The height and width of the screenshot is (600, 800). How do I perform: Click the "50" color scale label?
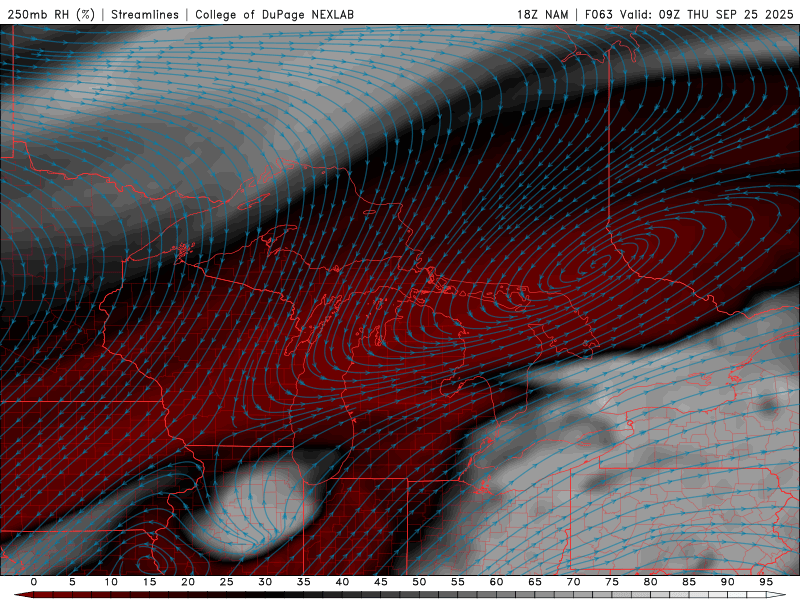[x=419, y=582]
